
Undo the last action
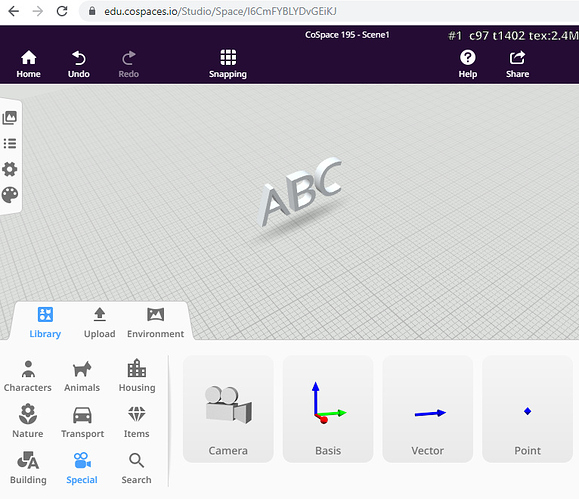tap(79, 64)
